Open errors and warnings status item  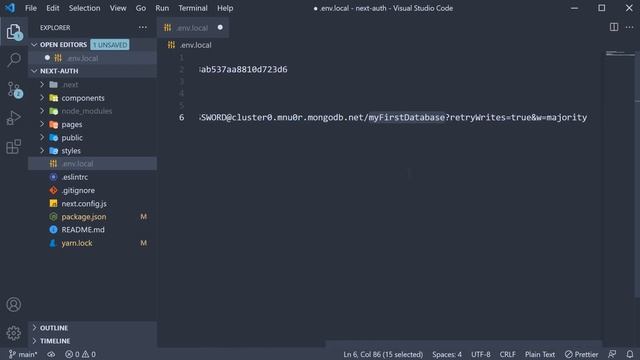(80, 354)
